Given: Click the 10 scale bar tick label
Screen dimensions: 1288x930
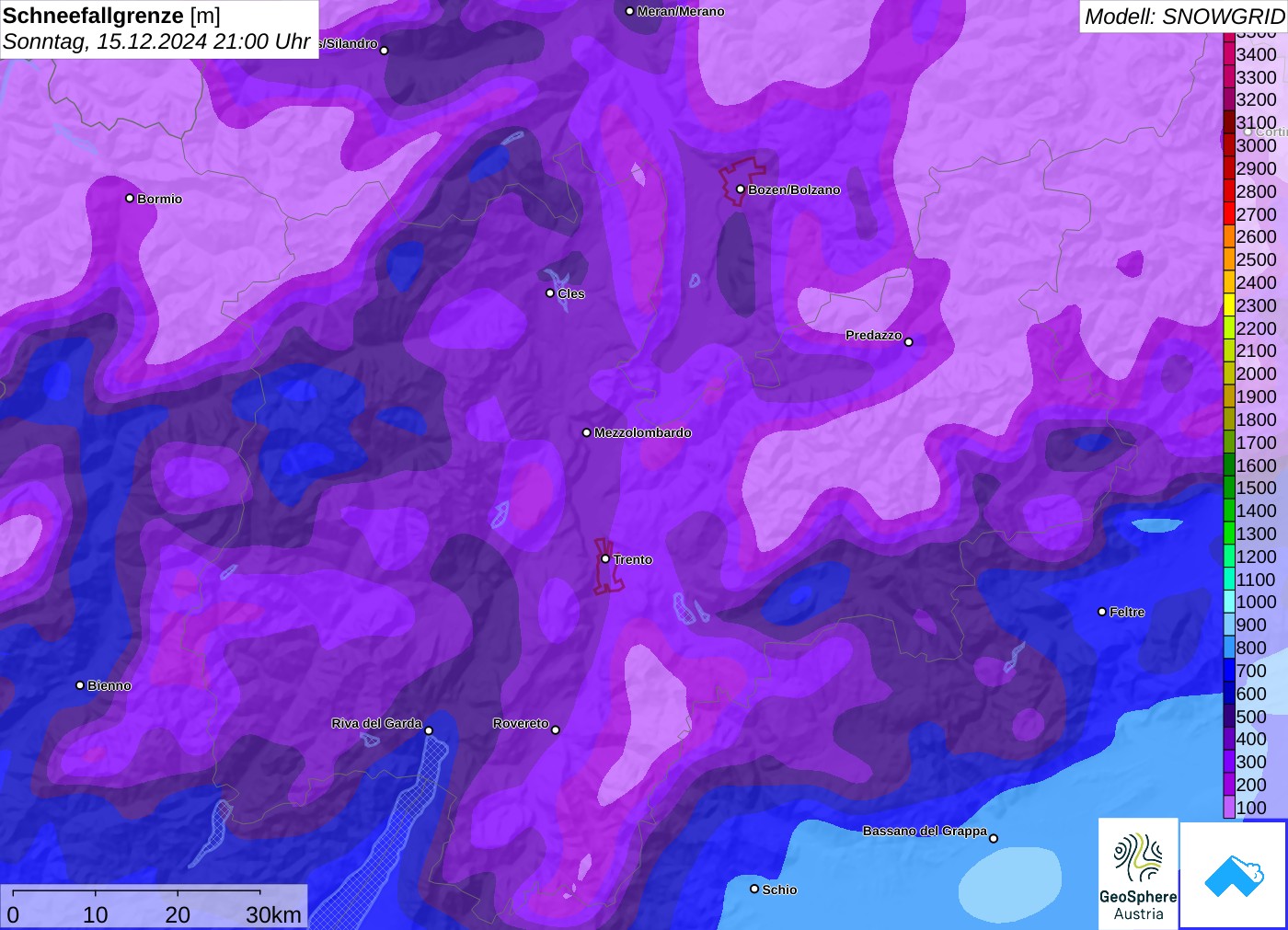Looking at the screenshot, I should click(x=96, y=914).
